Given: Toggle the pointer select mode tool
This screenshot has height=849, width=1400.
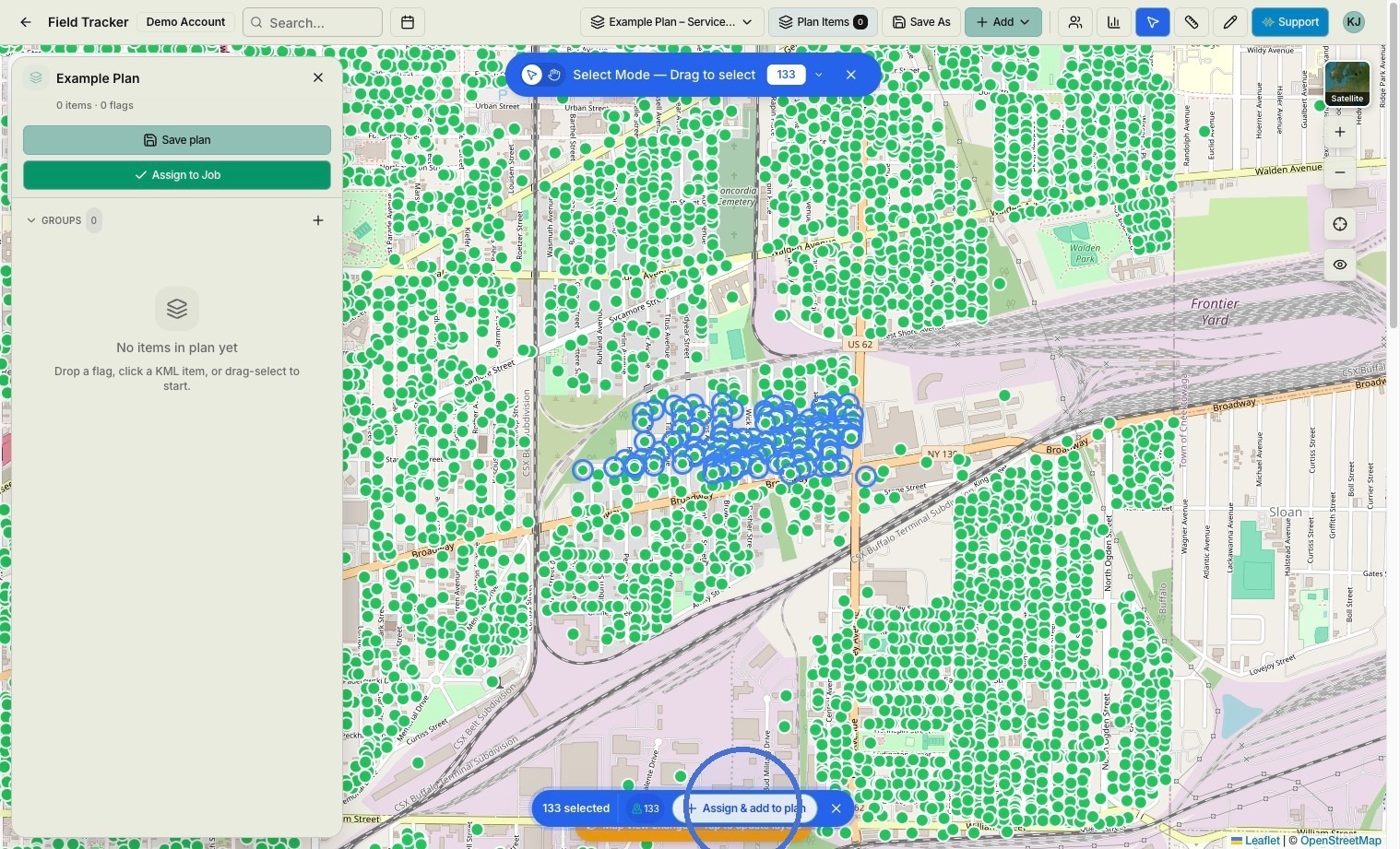Looking at the screenshot, I should [x=1153, y=22].
